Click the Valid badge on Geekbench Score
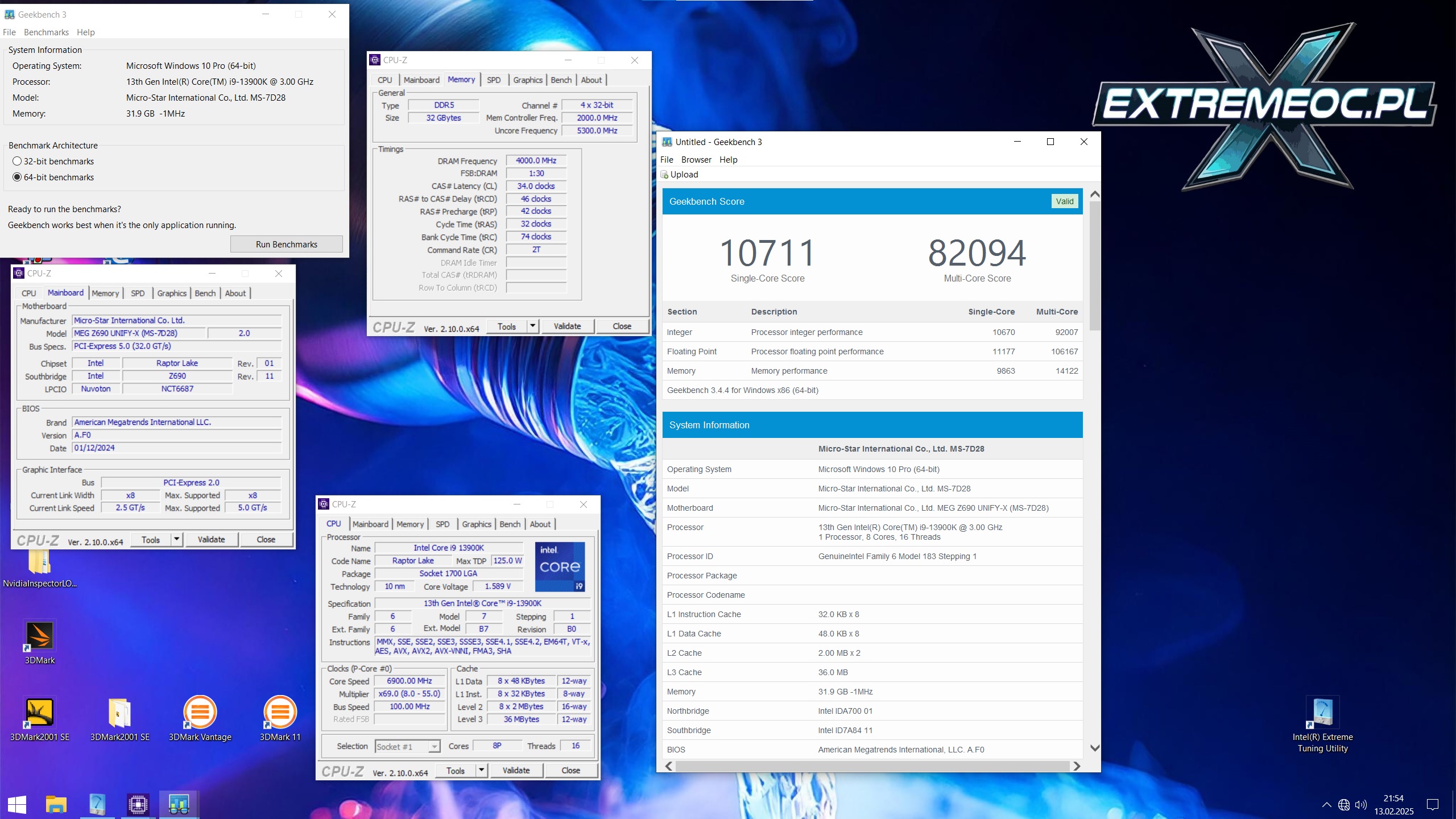Screen dimensions: 1456x819 (1065, 201)
